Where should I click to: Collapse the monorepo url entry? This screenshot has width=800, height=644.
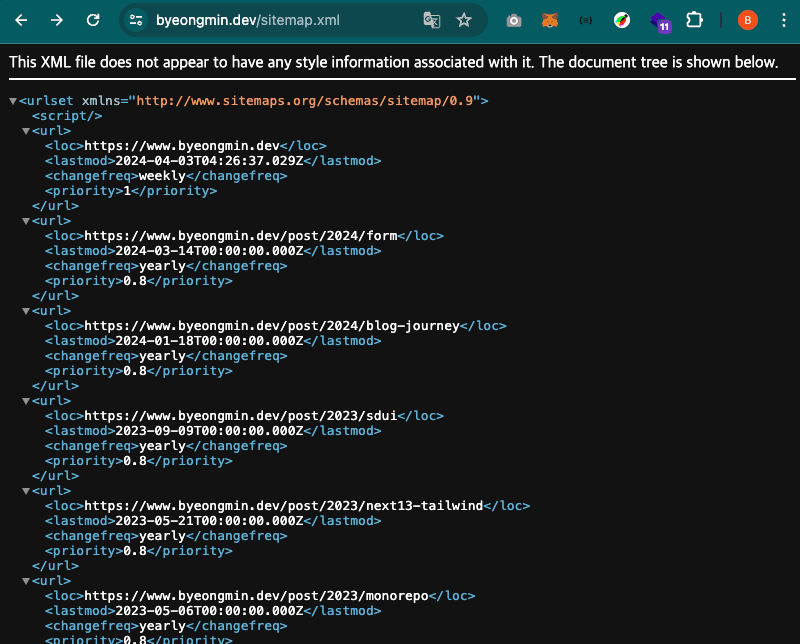pos(25,580)
